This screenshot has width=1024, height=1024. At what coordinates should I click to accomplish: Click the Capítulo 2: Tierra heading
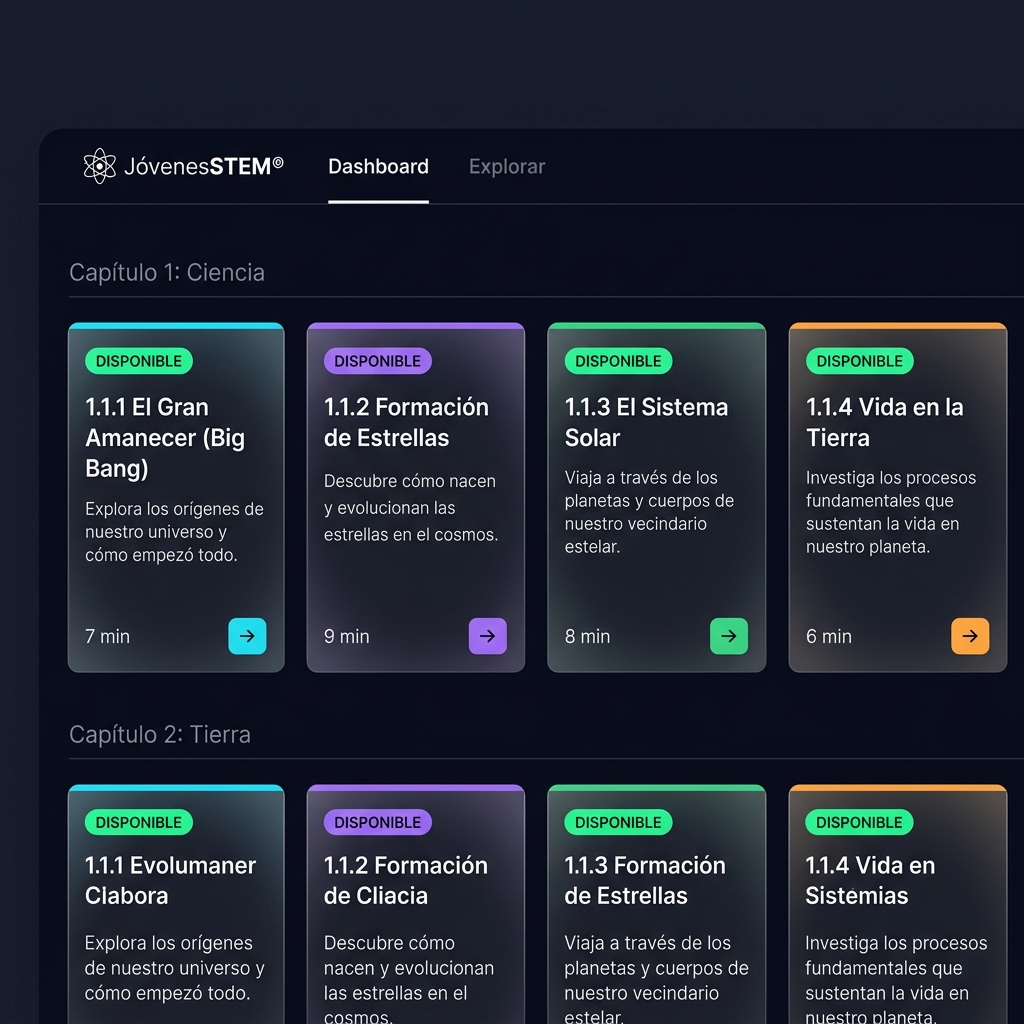[x=160, y=735]
